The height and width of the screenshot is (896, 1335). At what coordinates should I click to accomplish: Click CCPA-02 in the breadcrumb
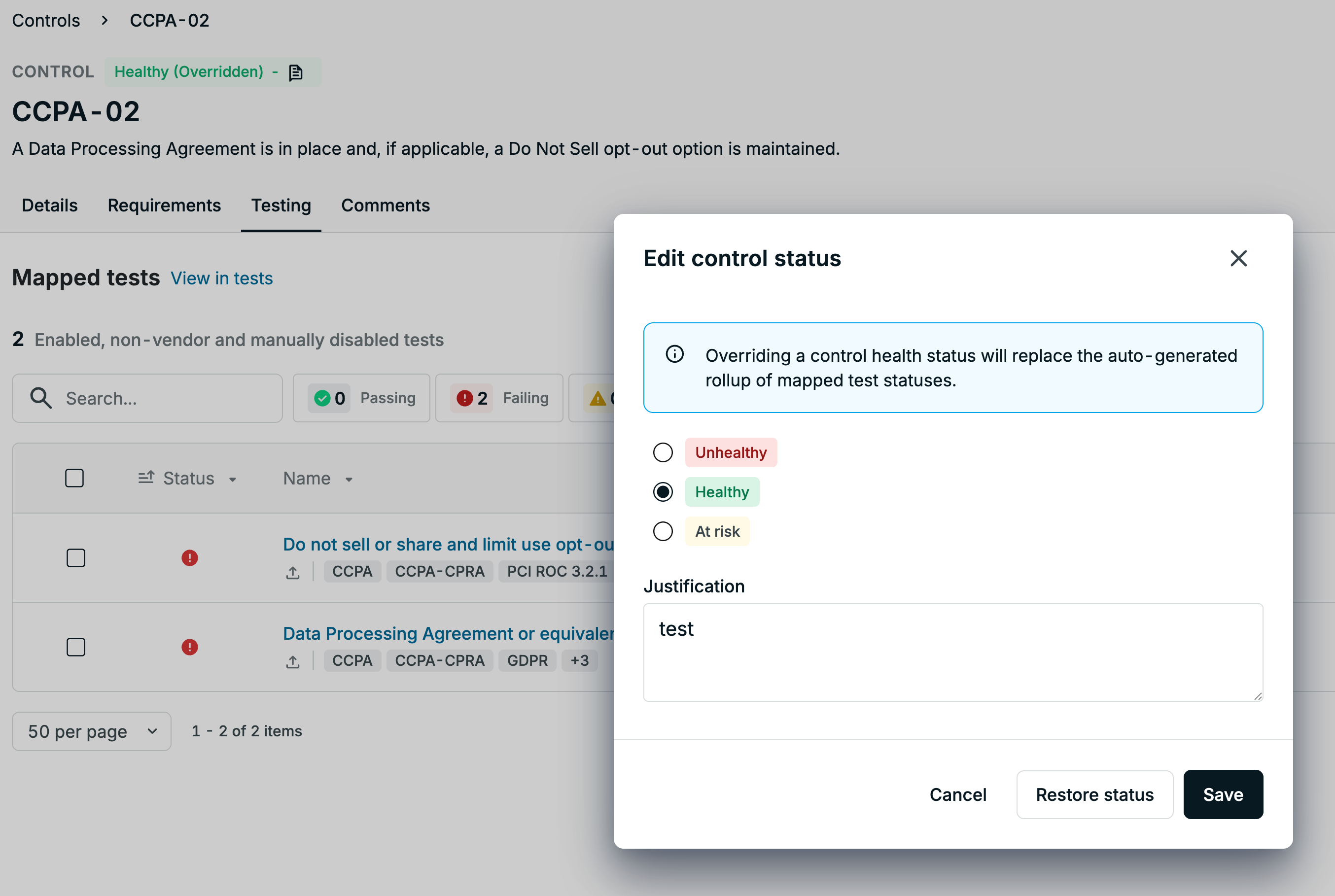169,21
